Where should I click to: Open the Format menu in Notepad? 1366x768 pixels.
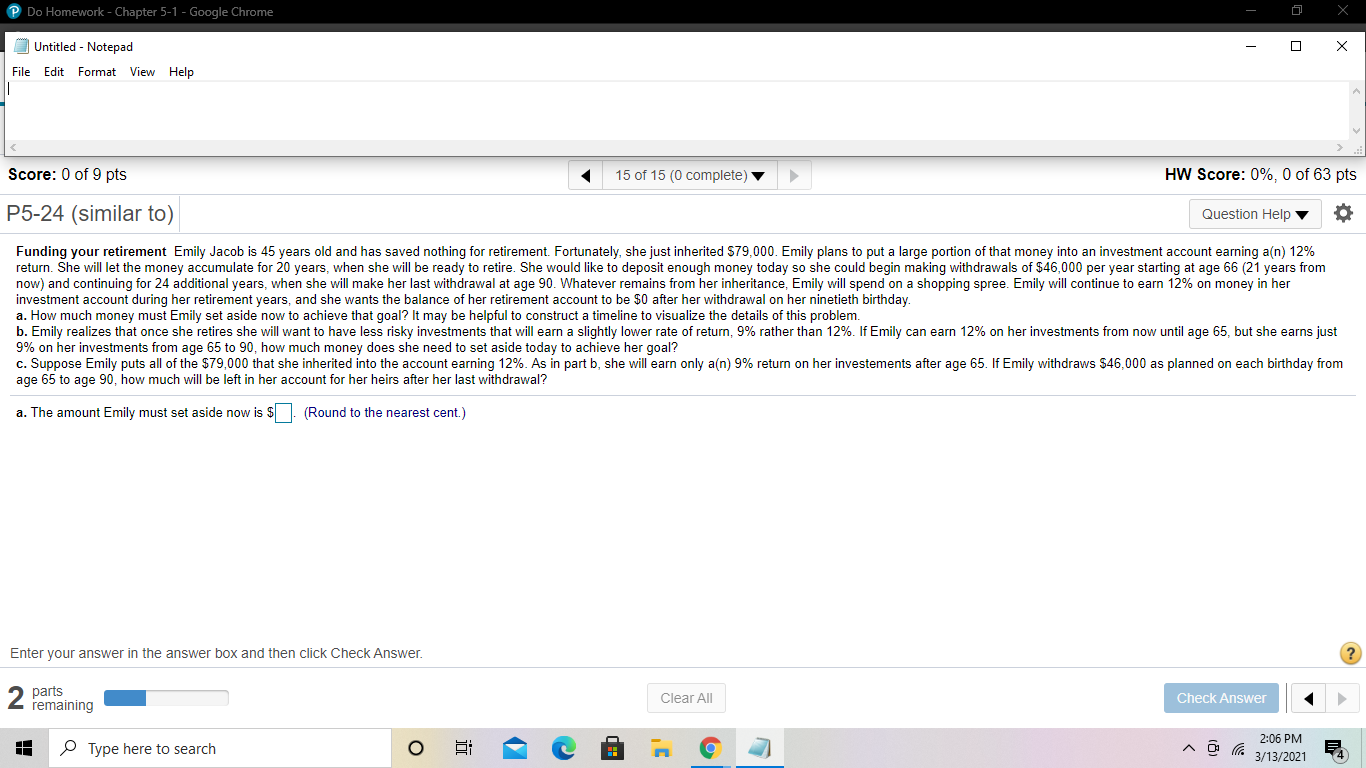coord(96,71)
